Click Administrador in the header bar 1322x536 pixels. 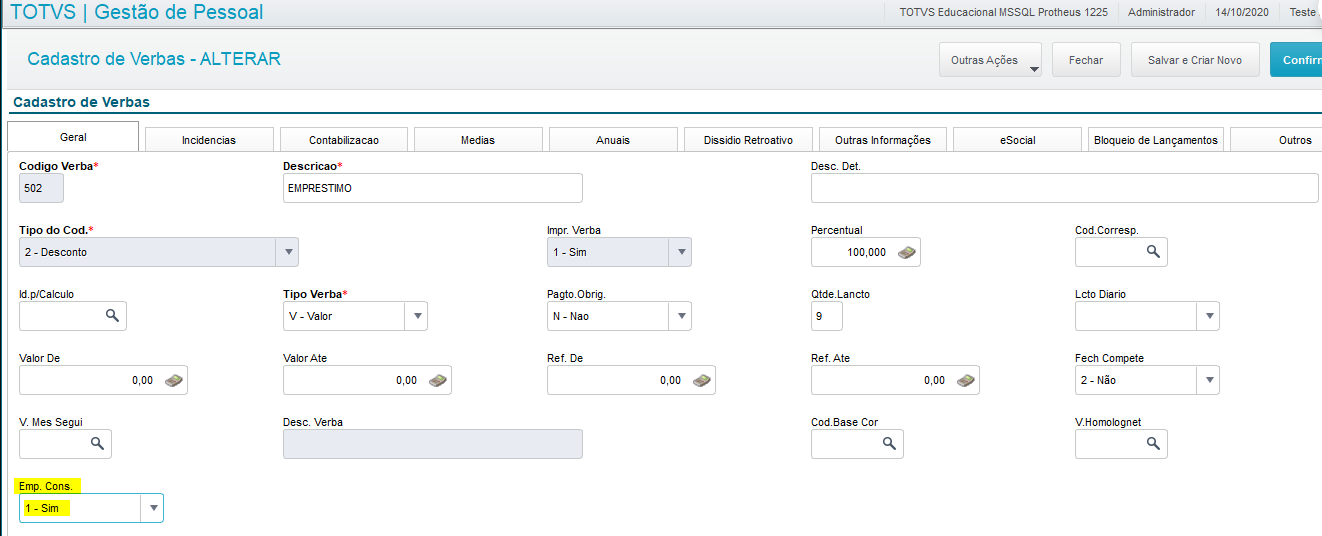click(1161, 12)
